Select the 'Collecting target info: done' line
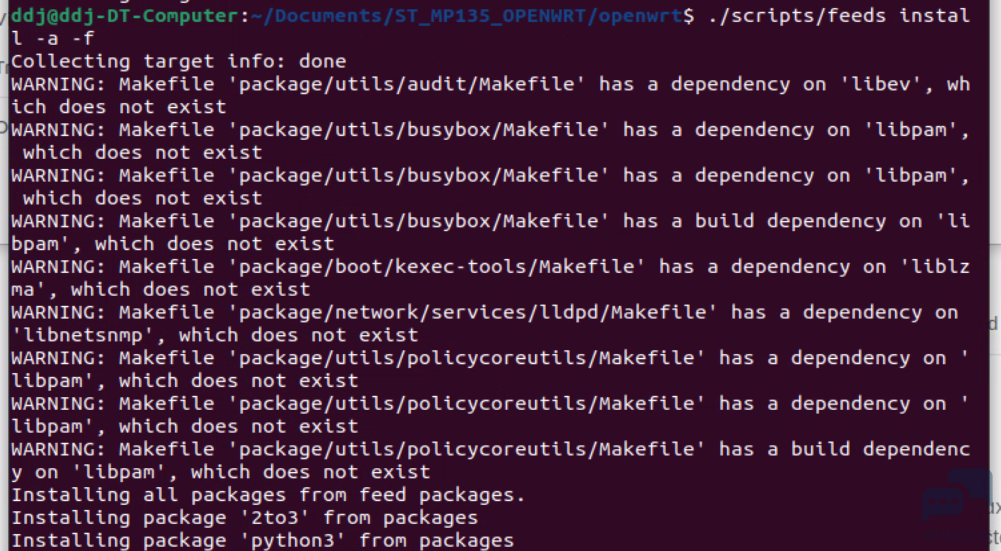Viewport: 1001px width, 551px height. pyautogui.click(x=179, y=61)
